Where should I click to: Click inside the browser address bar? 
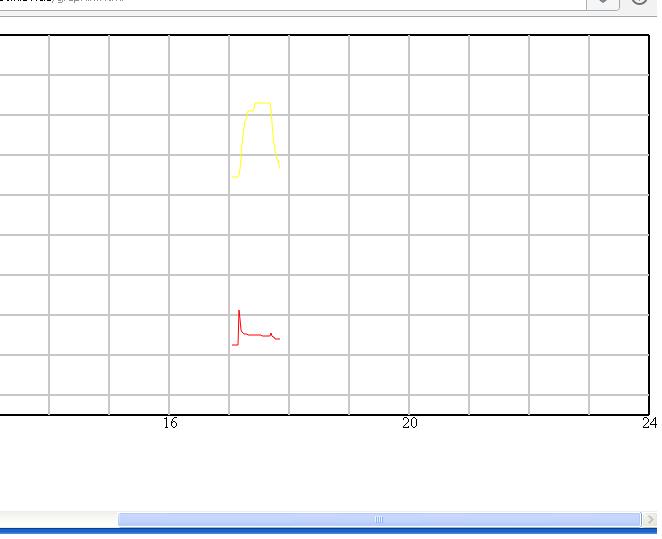(x=291, y=3)
